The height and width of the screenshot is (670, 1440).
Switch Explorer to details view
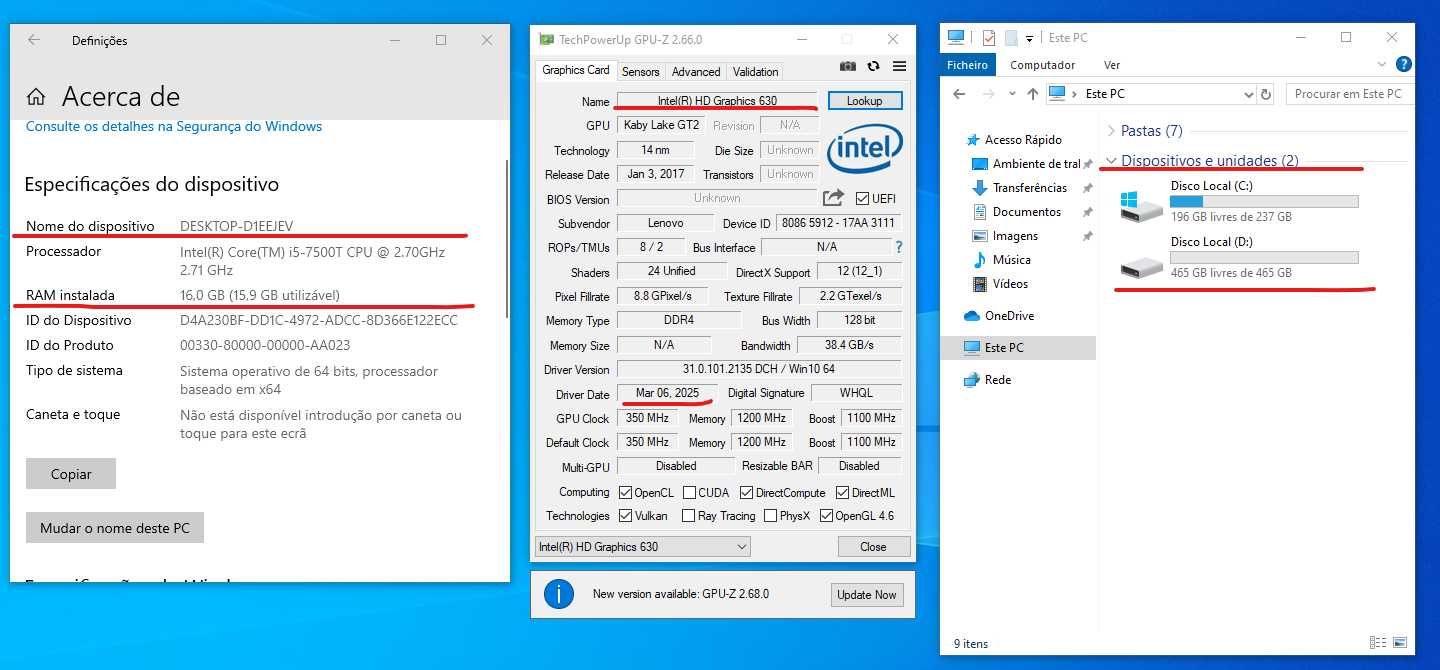[x=1379, y=643]
